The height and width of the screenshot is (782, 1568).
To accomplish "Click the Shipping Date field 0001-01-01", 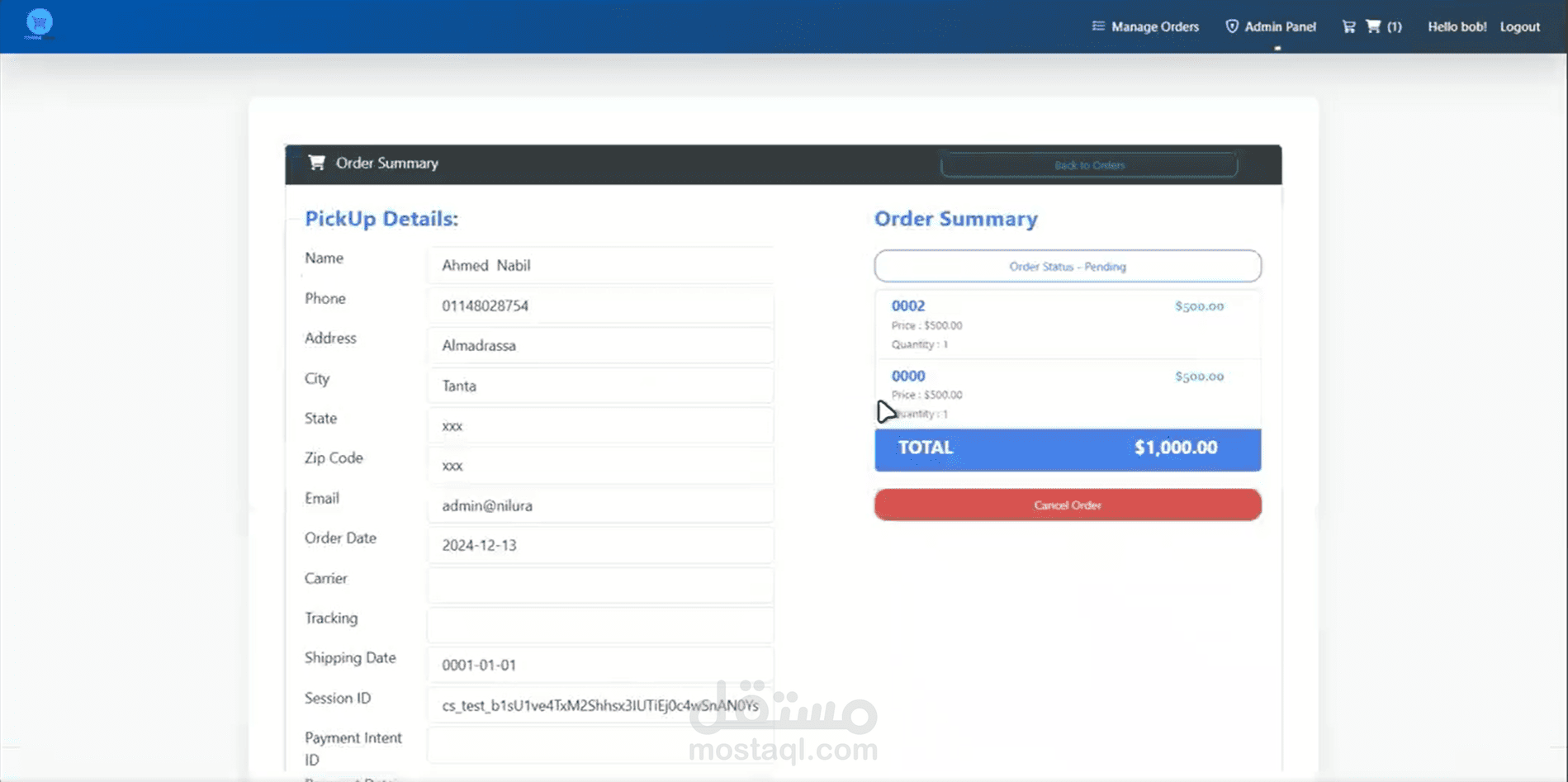I will (x=600, y=665).
